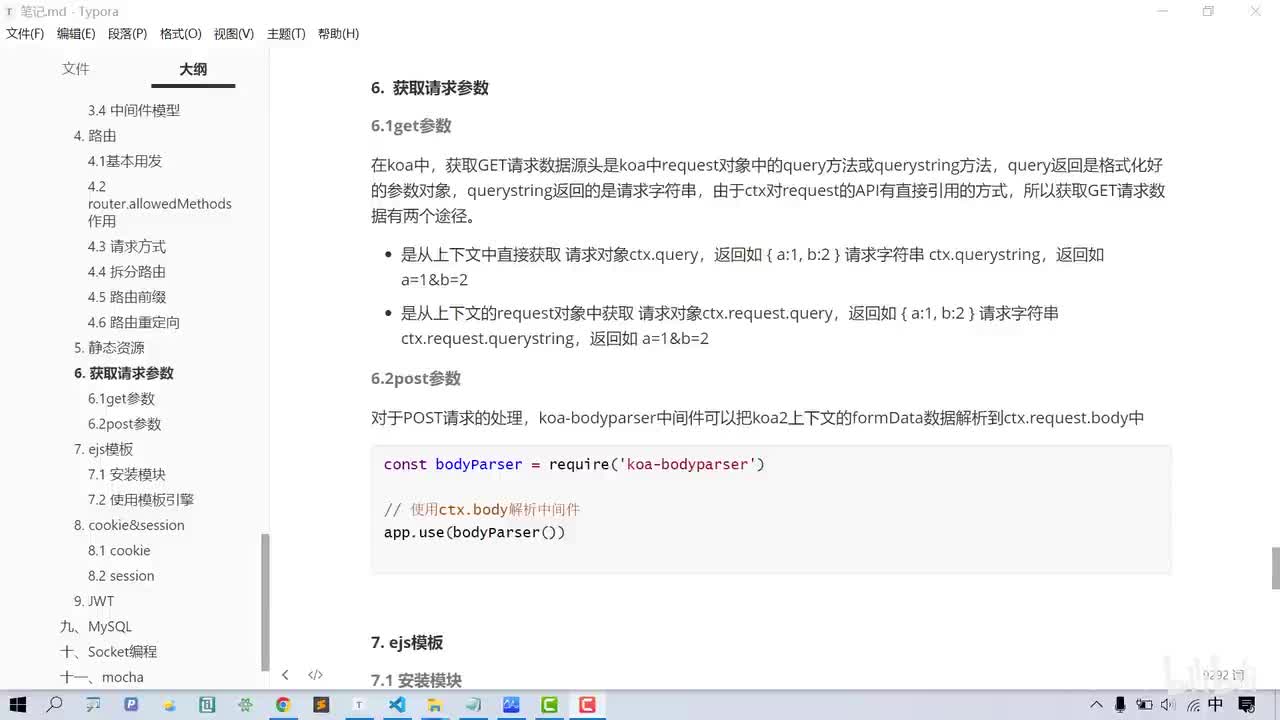
Task: Open the 帮助(H) menu
Action: [338, 34]
